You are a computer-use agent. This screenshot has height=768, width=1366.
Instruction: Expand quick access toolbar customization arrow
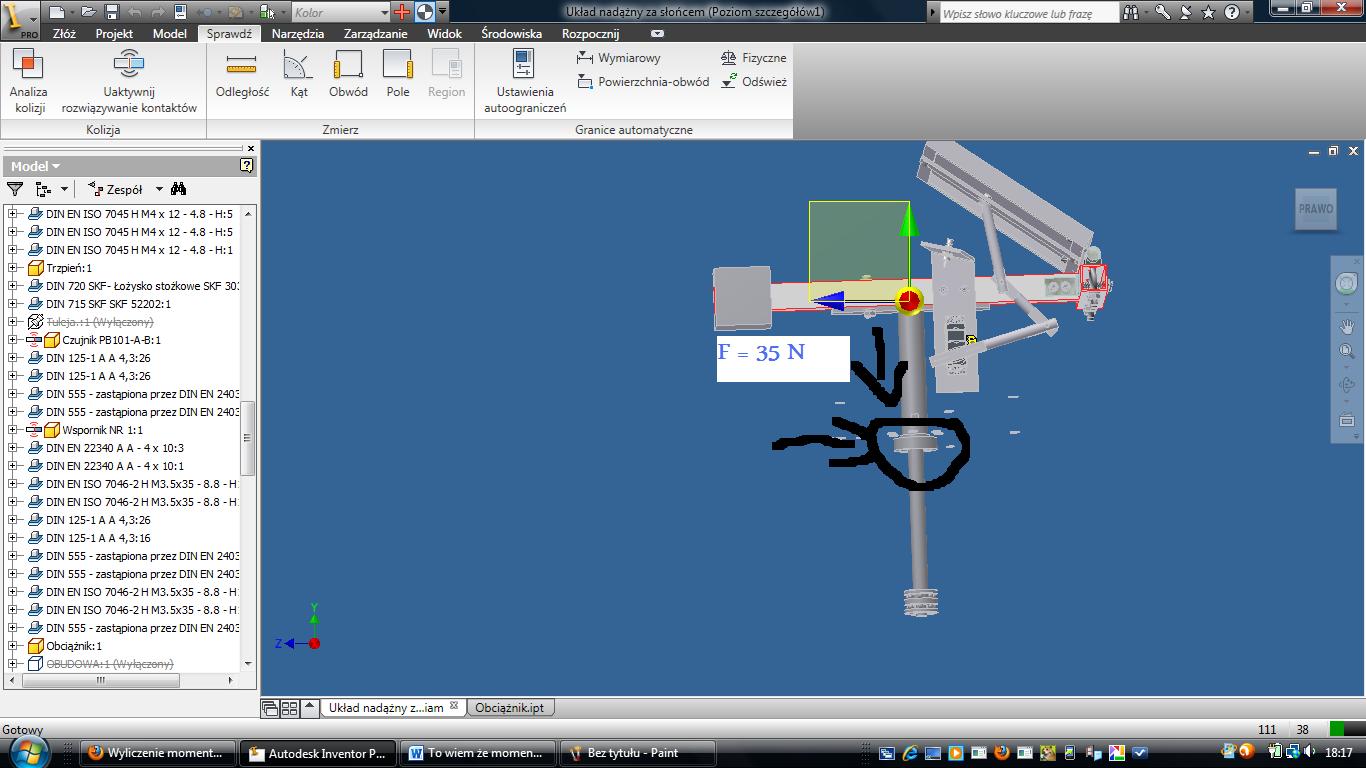443,12
